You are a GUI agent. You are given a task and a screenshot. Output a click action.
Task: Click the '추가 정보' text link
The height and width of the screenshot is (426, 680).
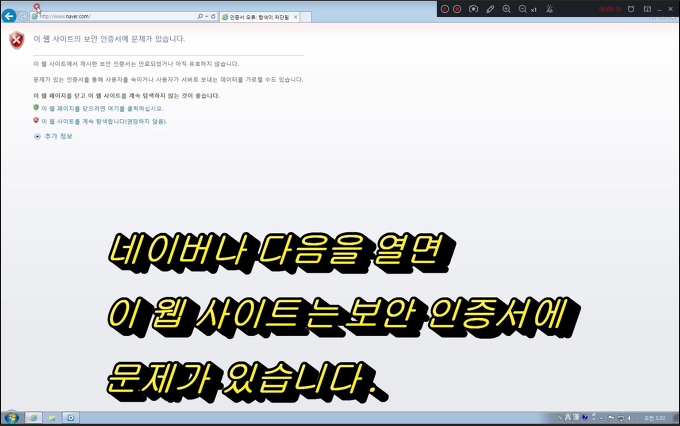coord(58,136)
